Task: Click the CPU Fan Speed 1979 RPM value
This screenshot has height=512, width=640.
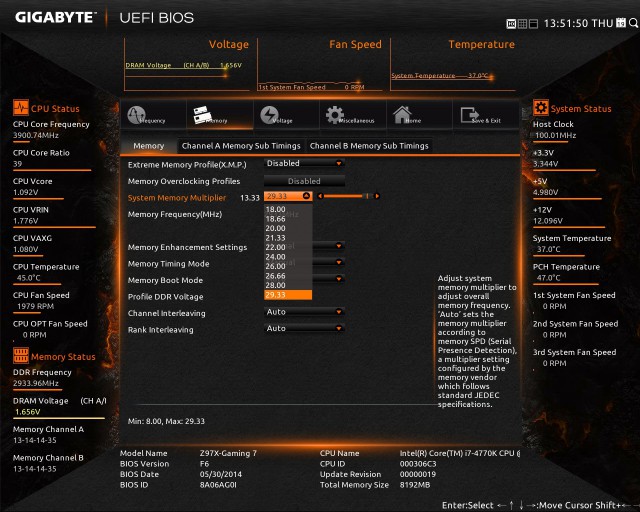Action: (x=35, y=306)
